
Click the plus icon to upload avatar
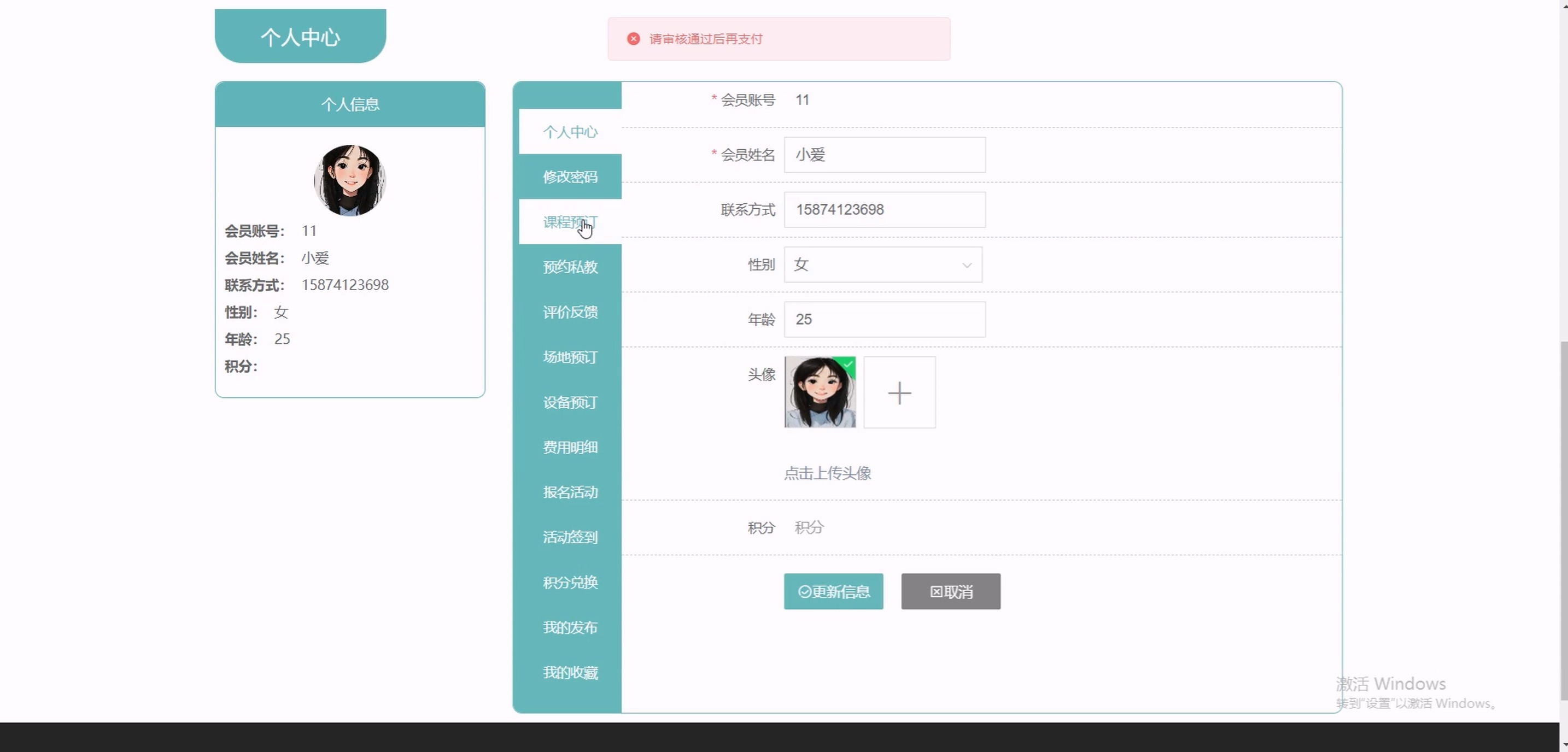(x=899, y=392)
